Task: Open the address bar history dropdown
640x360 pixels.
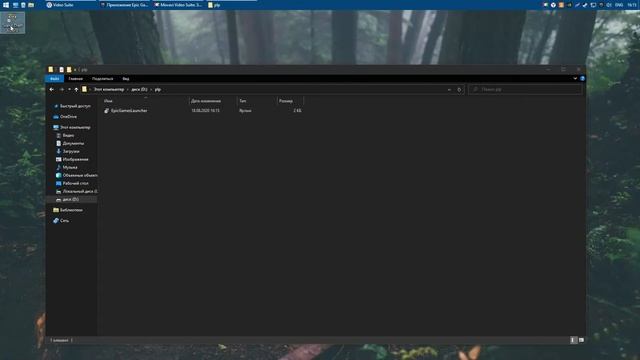Action: pos(449,89)
